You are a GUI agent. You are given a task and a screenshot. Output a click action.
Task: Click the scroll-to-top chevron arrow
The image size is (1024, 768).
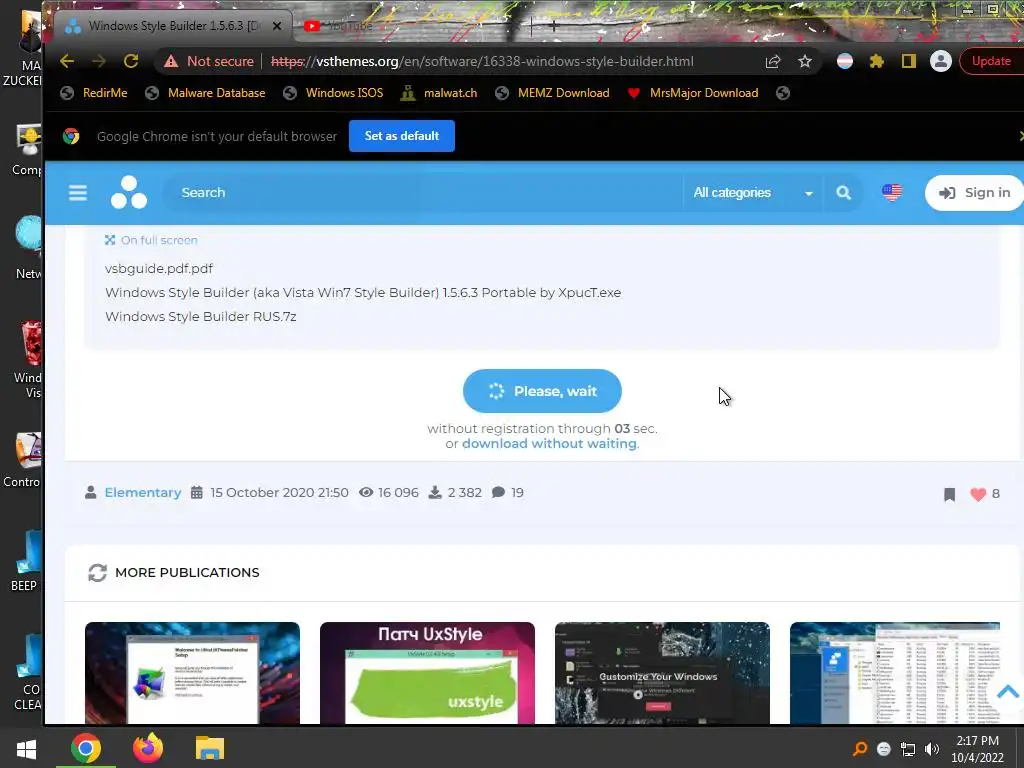click(1008, 692)
